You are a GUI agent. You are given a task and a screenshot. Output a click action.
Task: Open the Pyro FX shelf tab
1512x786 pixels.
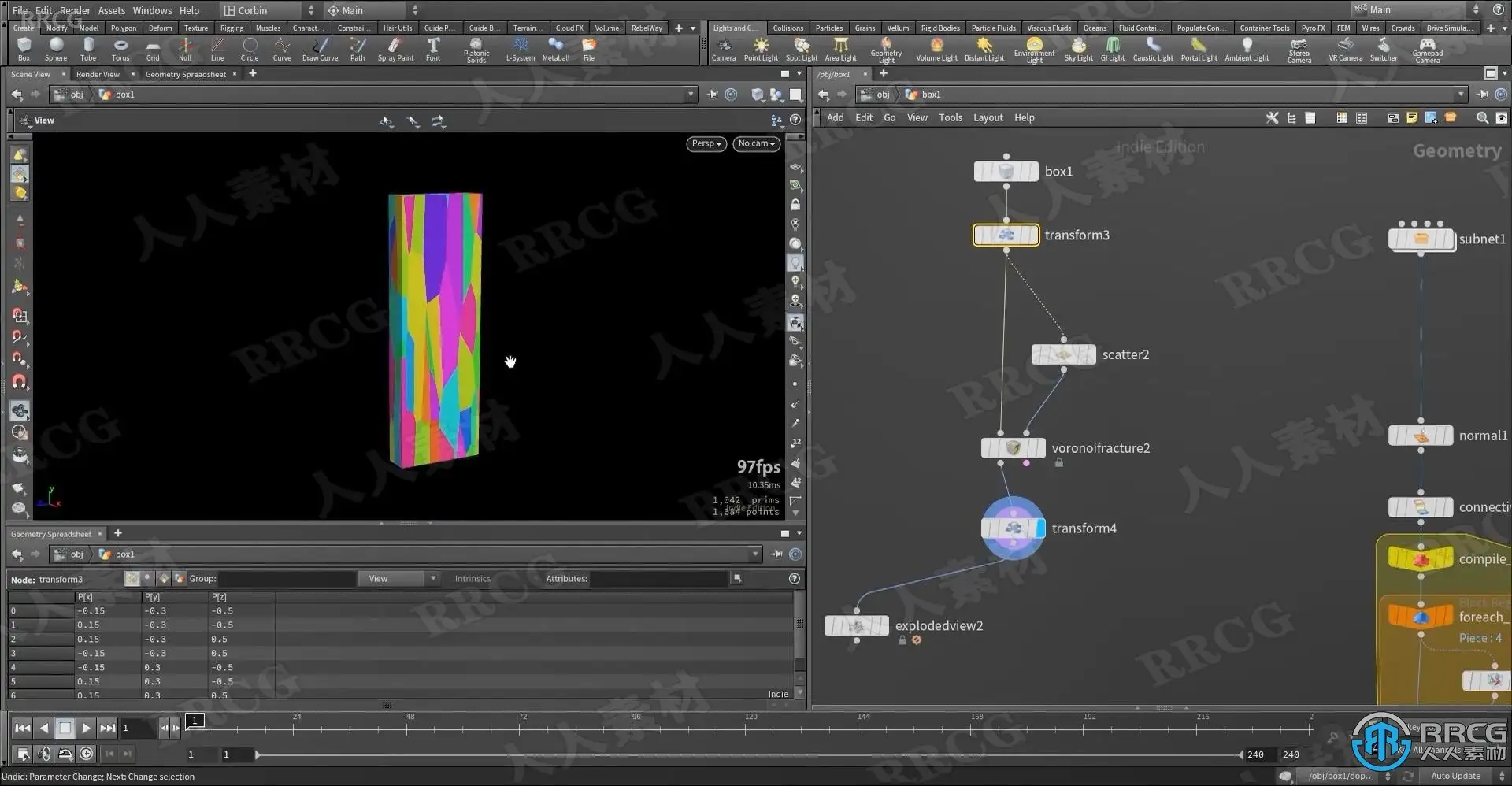pos(1313,28)
